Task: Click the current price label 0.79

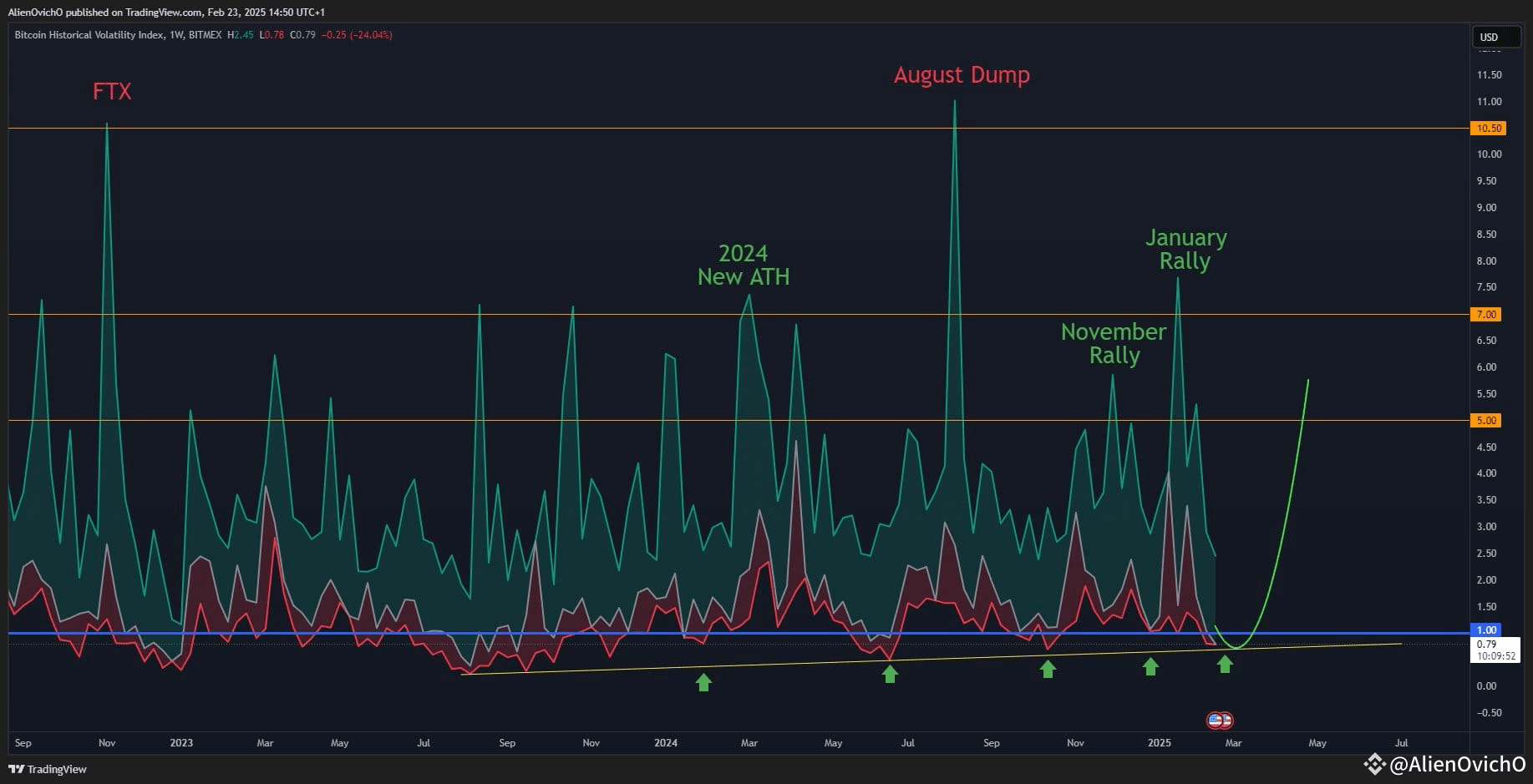Action: [x=1486, y=644]
